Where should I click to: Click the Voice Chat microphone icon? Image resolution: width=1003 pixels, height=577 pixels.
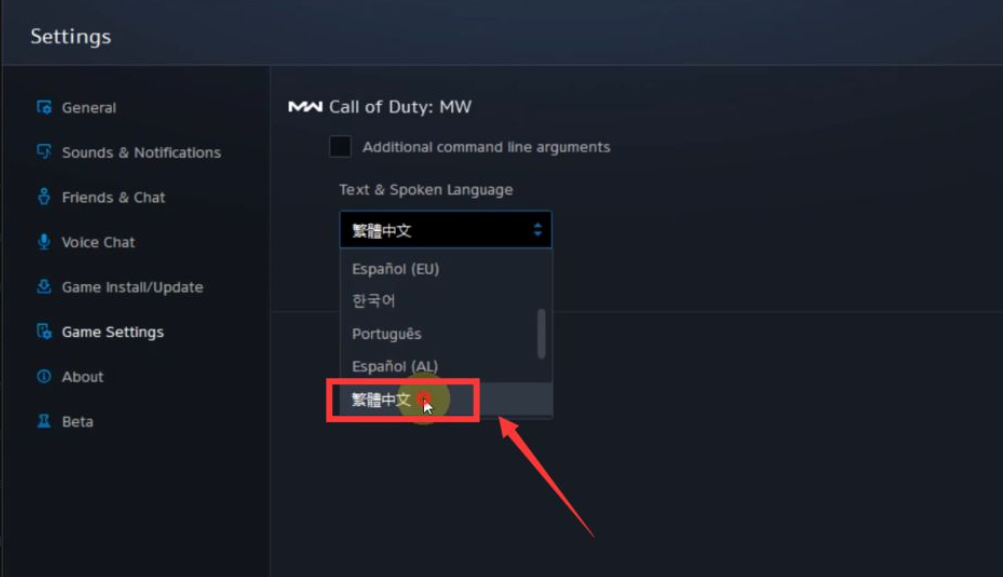click(43, 242)
